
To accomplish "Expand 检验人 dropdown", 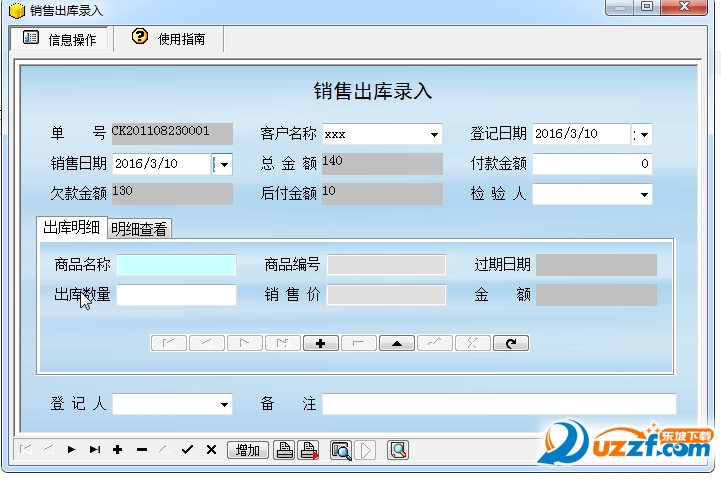I will 644,195.
